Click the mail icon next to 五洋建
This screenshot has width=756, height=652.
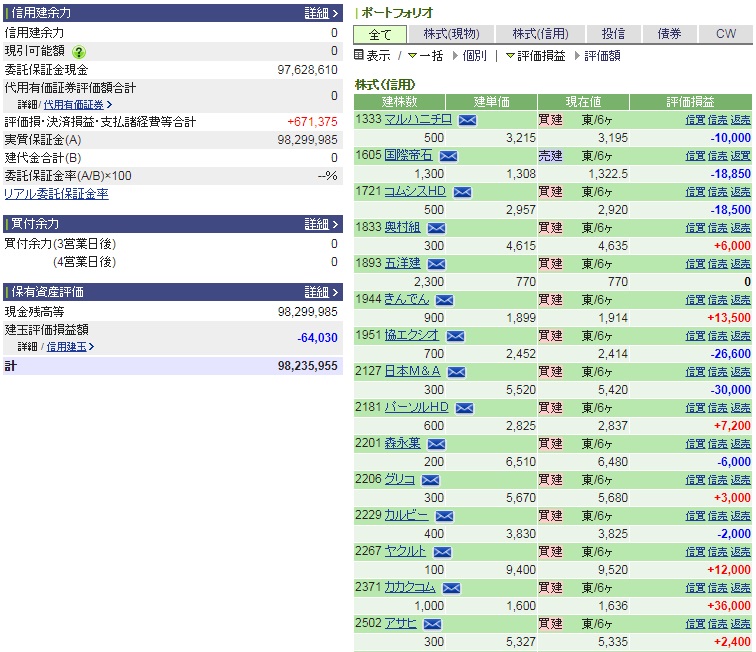(x=436, y=264)
